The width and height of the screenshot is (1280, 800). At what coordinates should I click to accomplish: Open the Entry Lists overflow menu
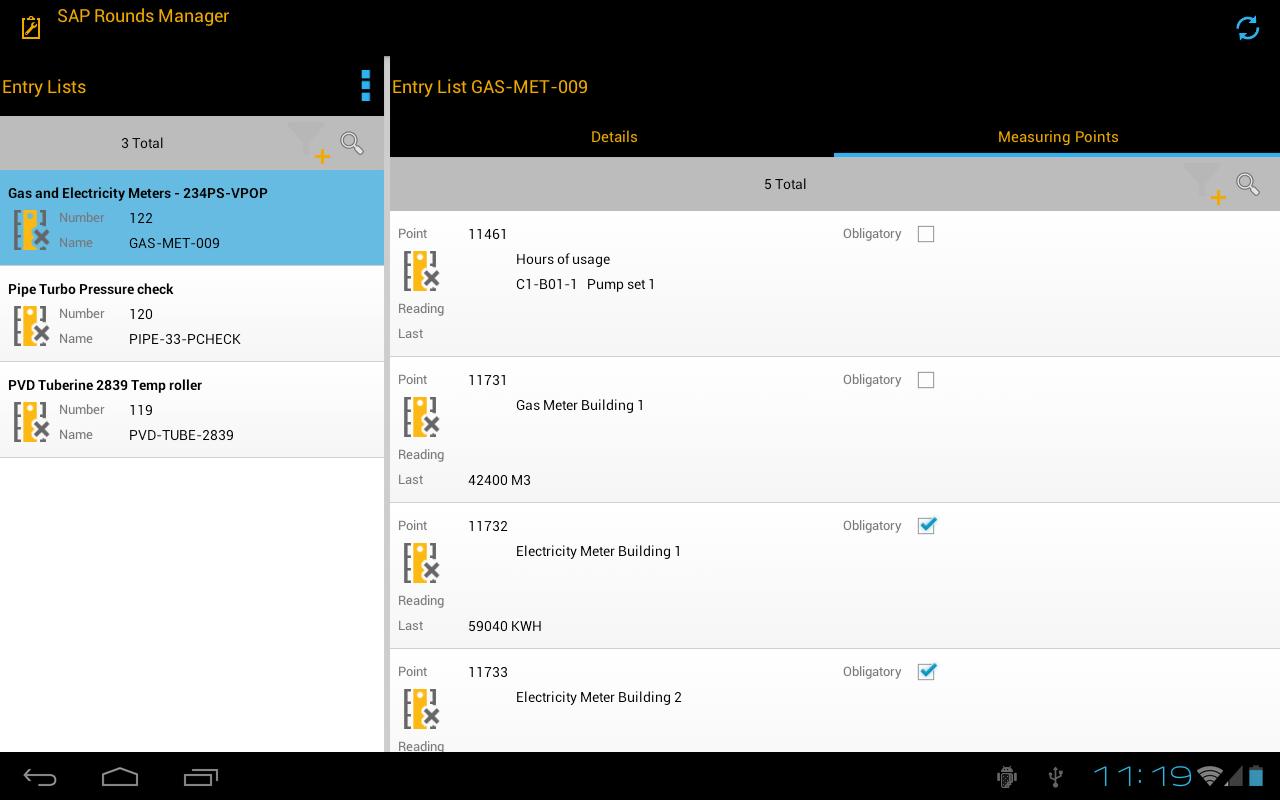[366, 86]
